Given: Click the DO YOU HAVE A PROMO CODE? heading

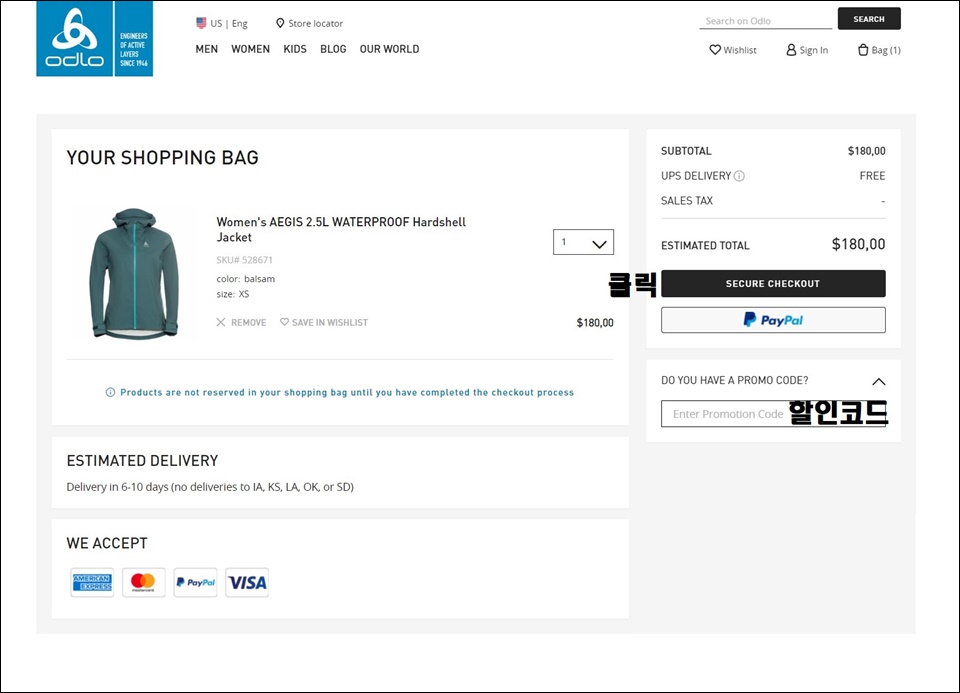Looking at the screenshot, I should click(735, 380).
